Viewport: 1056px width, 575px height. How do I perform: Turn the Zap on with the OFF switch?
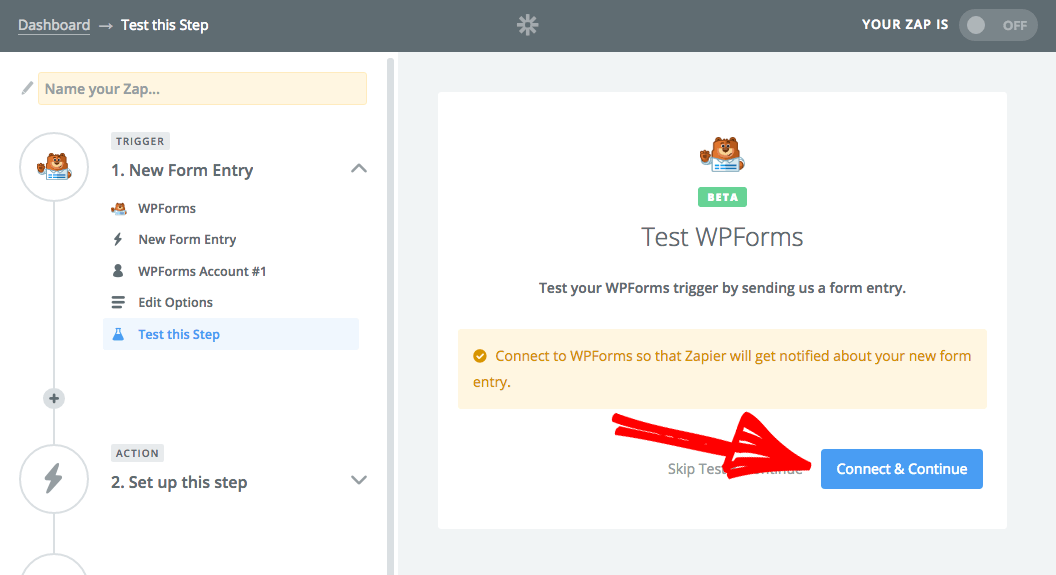pos(997,25)
